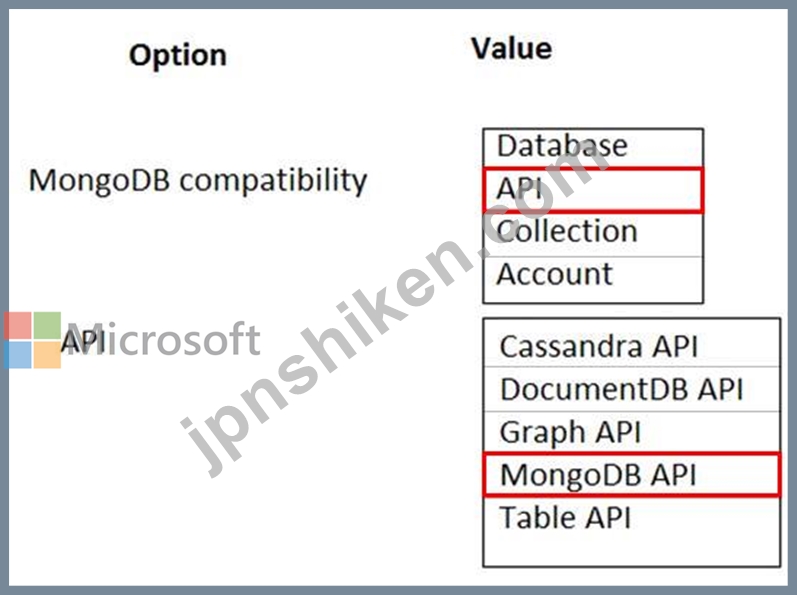
Task: Choose the highlighted API option
Action: (x=593, y=190)
